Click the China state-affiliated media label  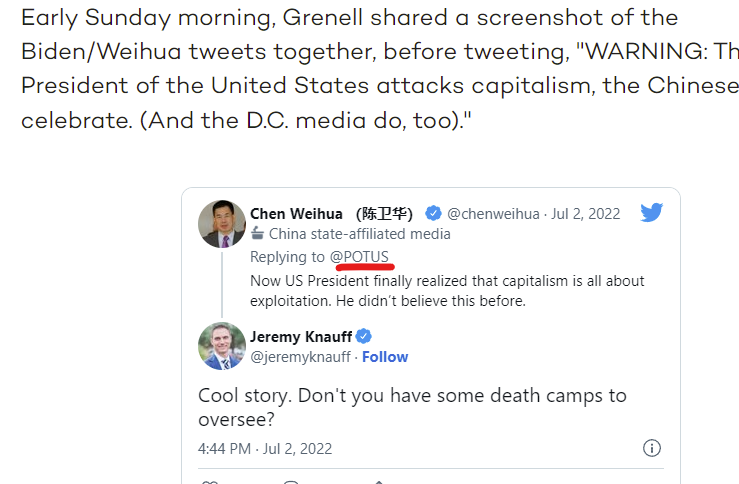click(360, 234)
